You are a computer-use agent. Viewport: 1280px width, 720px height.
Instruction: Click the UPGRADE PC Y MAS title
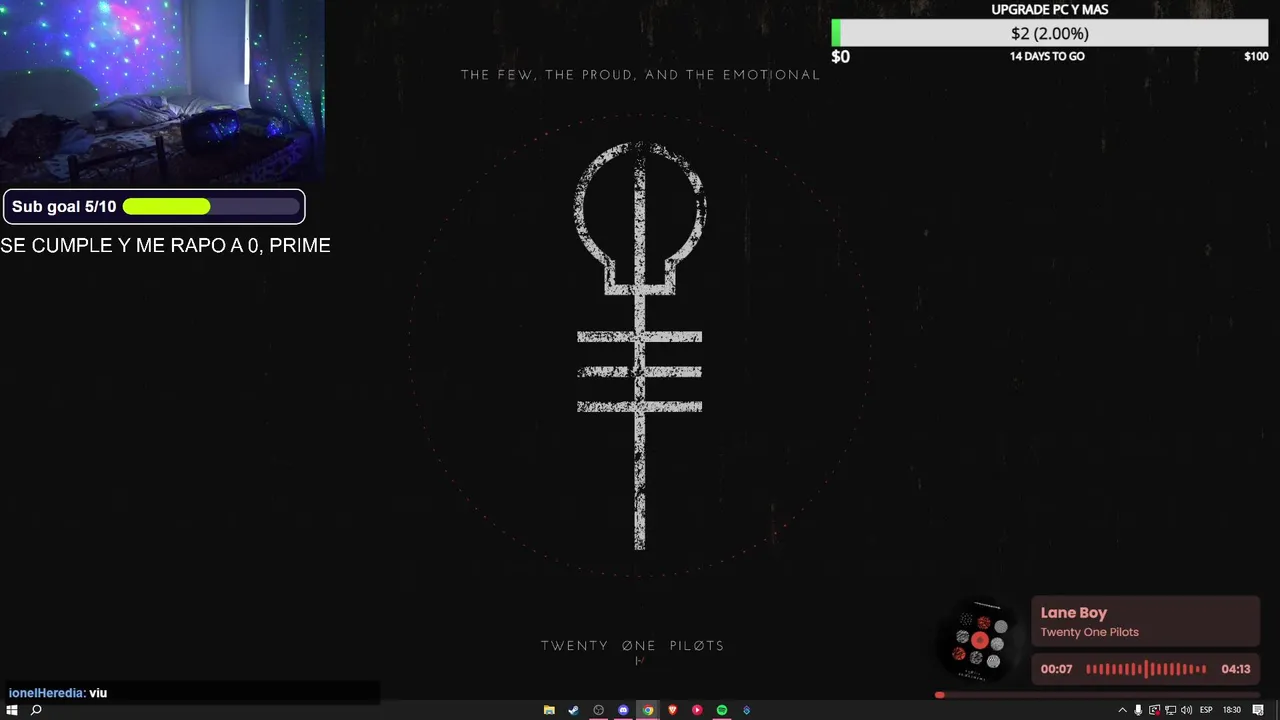click(x=1049, y=9)
